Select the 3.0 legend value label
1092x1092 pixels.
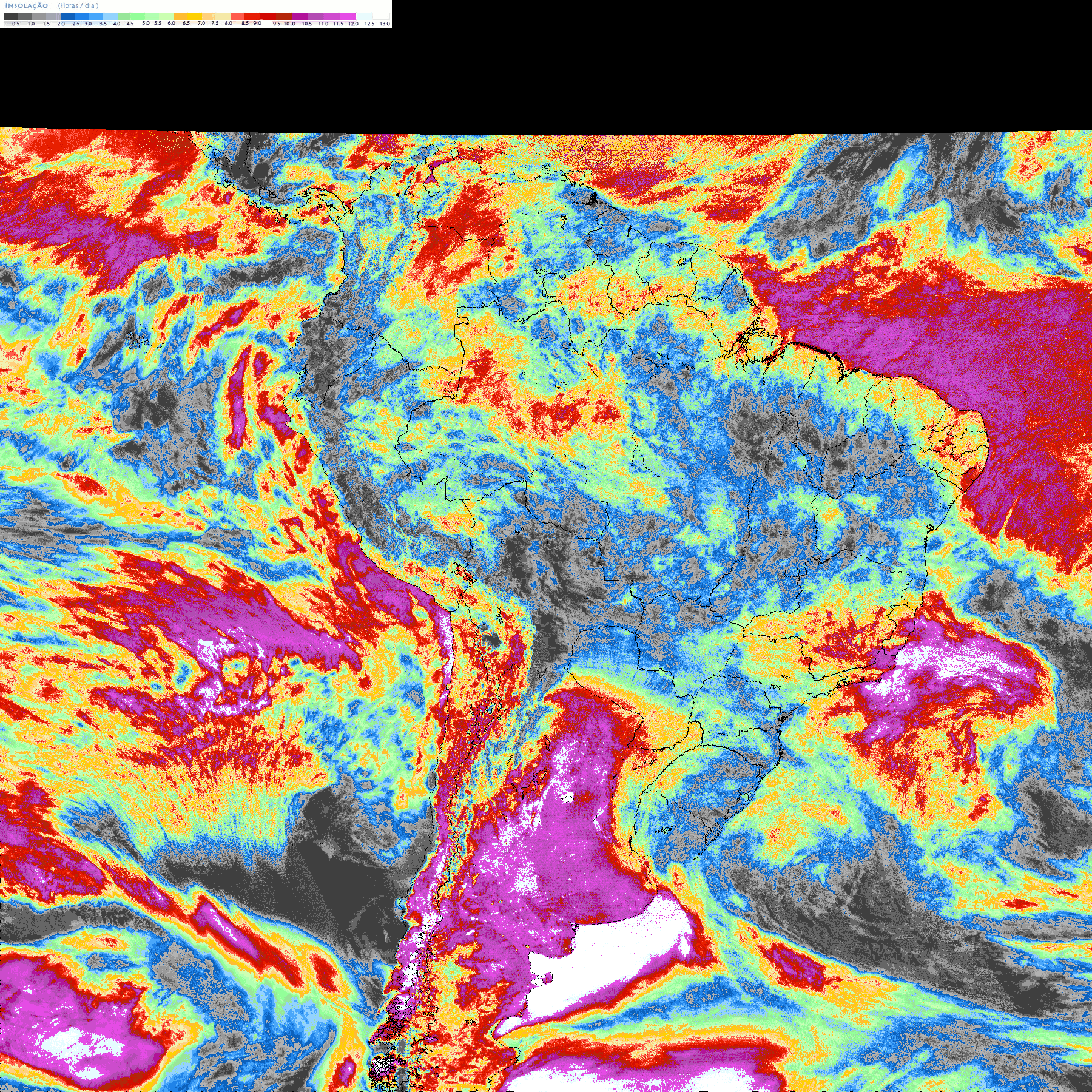pos(88,24)
